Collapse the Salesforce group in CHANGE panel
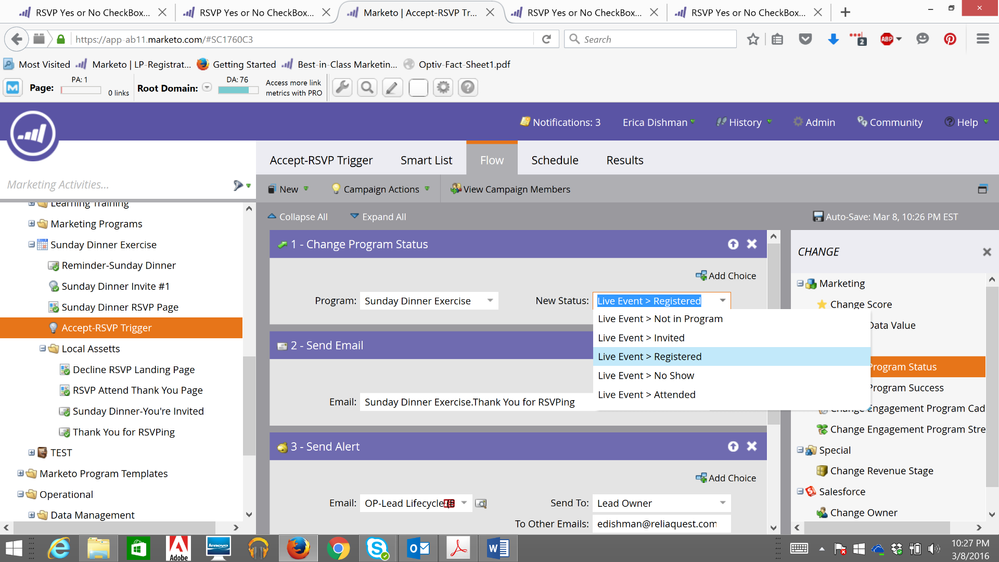 tap(800, 491)
